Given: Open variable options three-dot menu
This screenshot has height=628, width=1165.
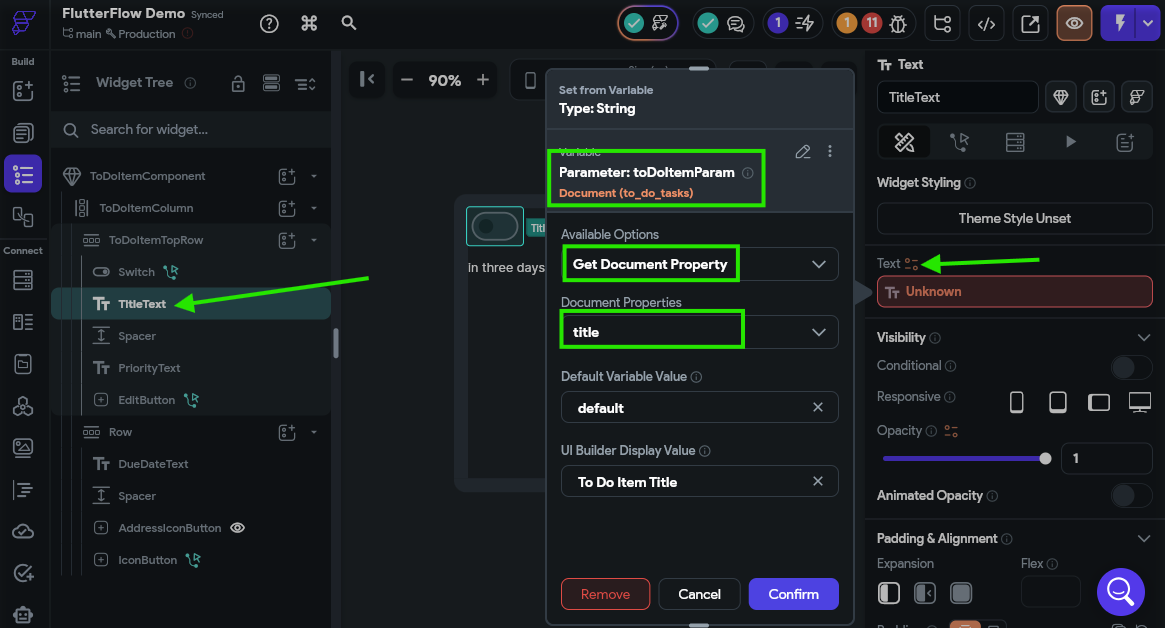Looking at the screenshot, I should click(830, 152).
